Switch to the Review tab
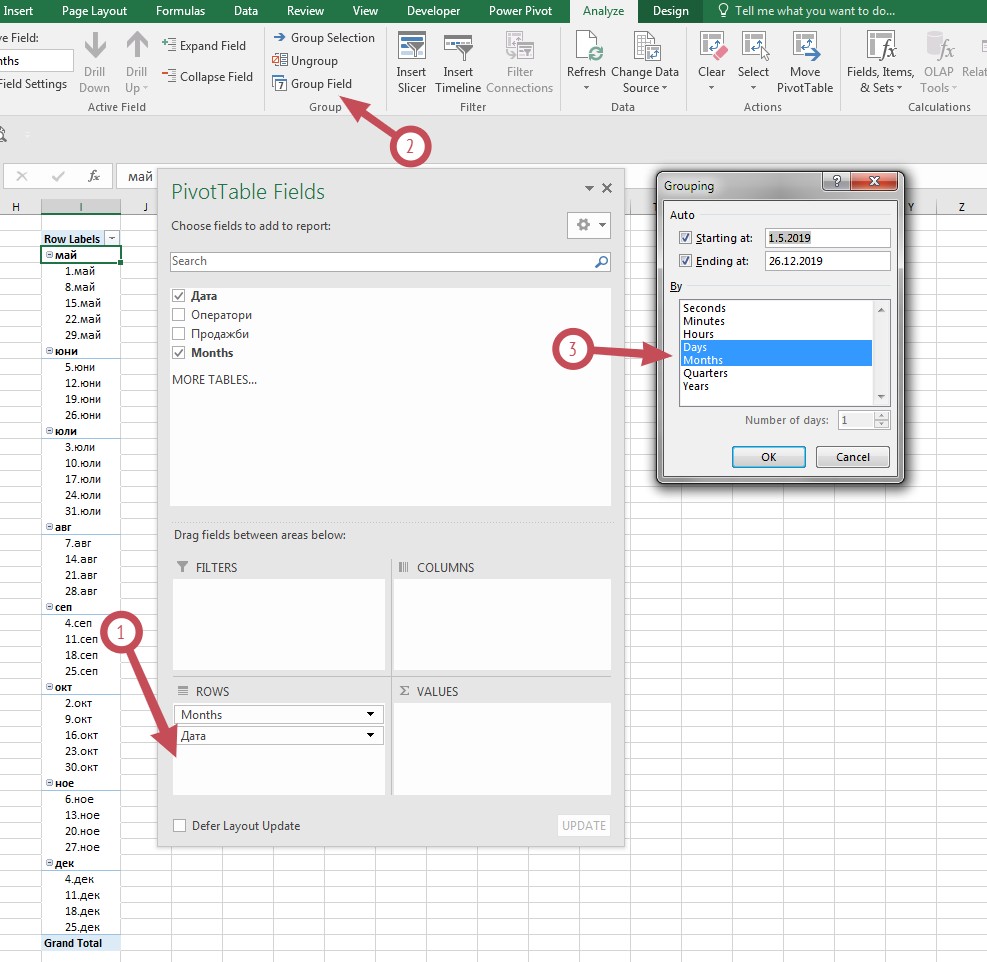This screenshot has height=962, width=987. [305, 11]
